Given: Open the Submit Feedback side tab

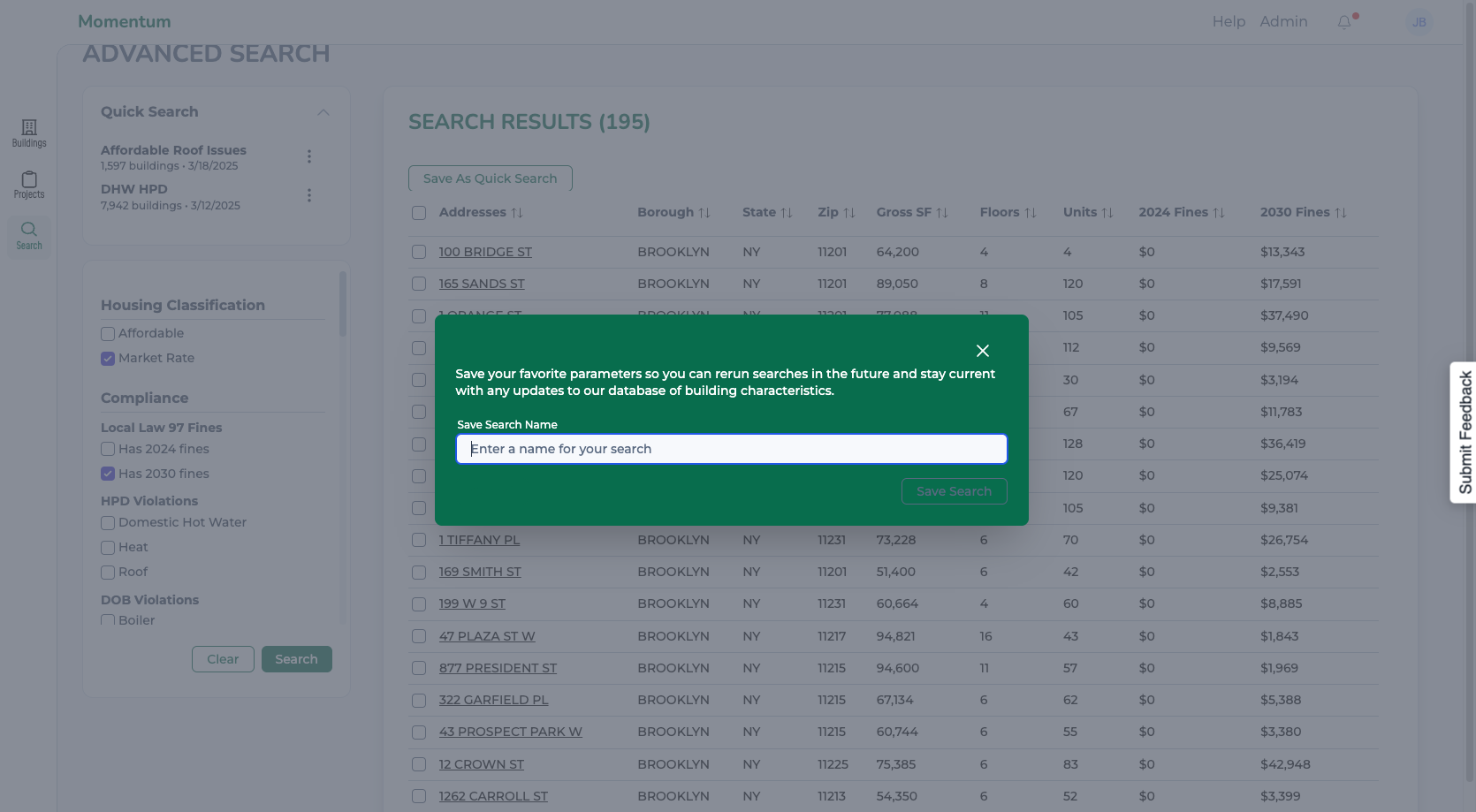Looking at the screenshot, I should [1464, 432].
